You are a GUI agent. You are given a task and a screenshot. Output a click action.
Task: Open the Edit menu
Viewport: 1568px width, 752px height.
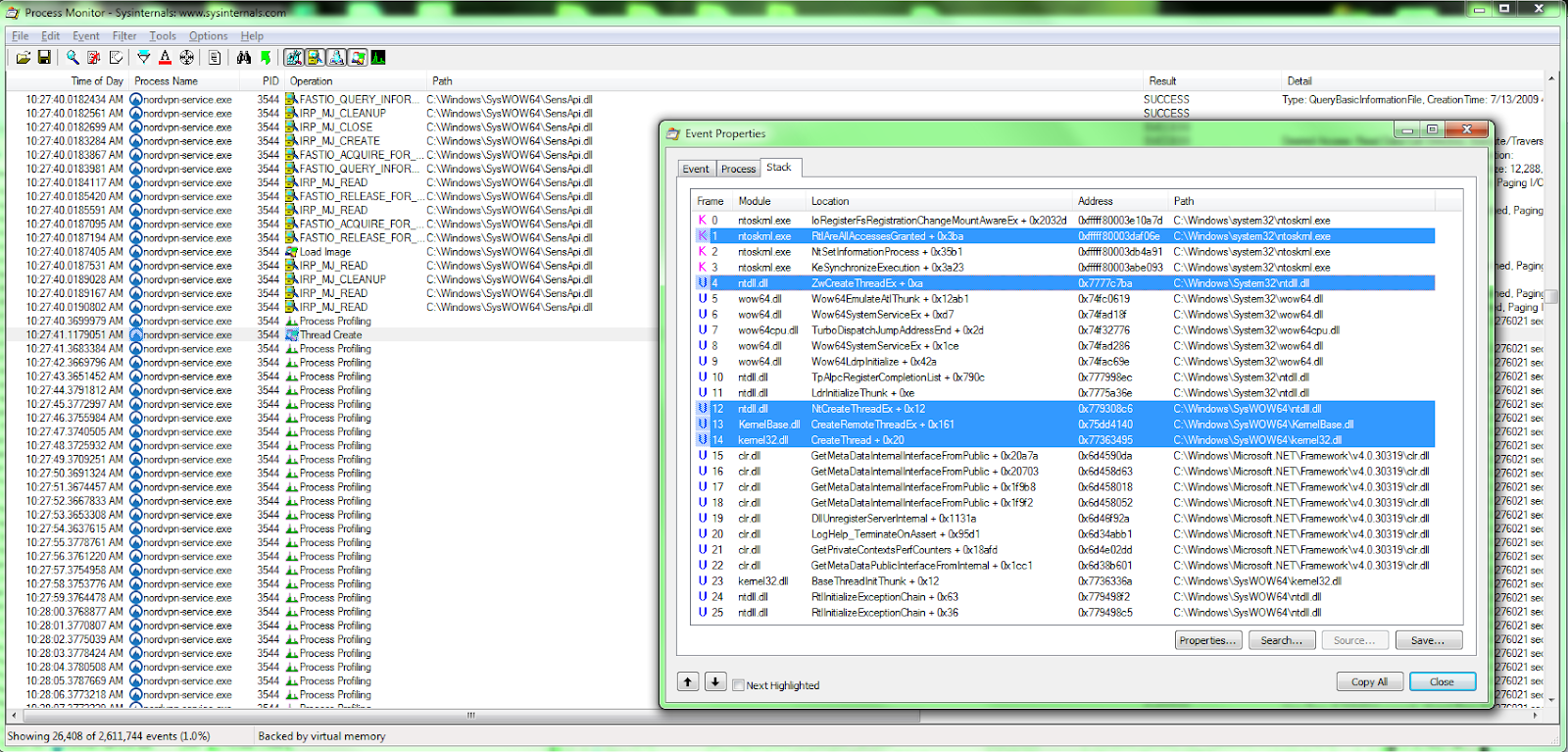(x=51, y=36)
